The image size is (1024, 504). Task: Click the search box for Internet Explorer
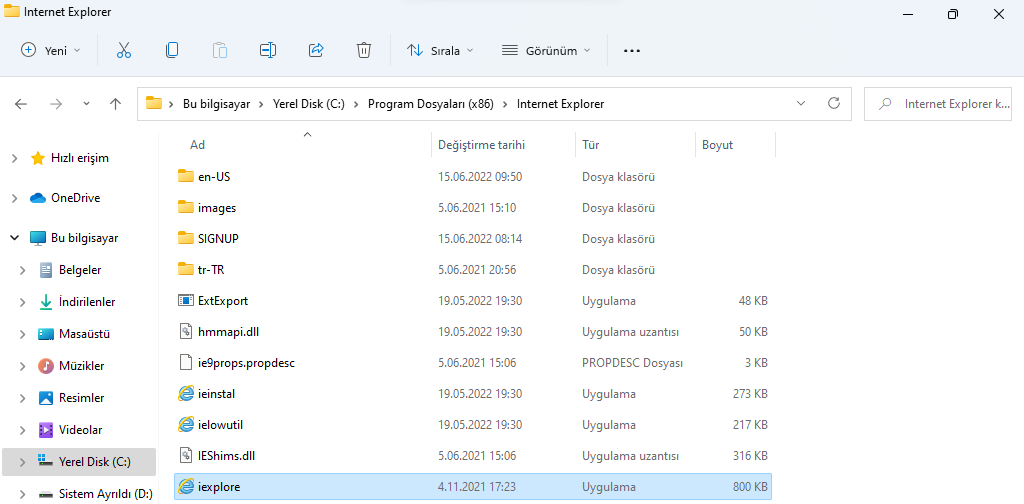pos(938,103)
